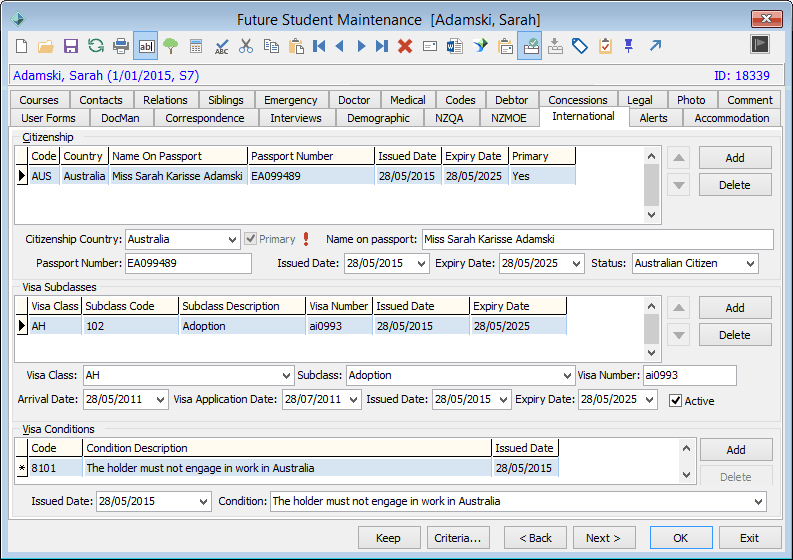
Task: Open the clipboard checklist icon
Action: coord(605,46)
